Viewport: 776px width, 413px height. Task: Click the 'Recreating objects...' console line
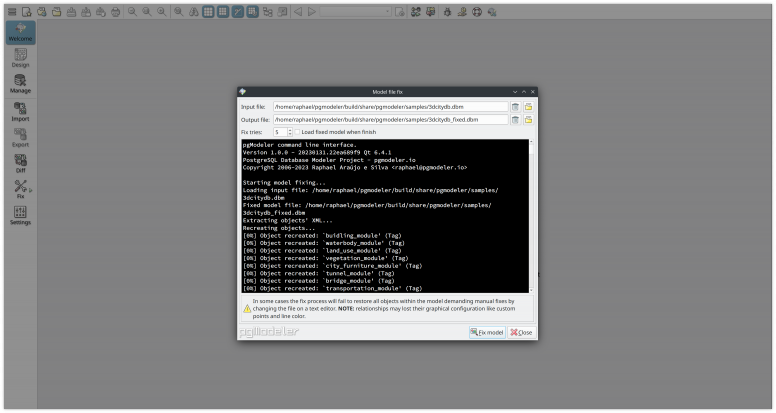click(x=279, y=228)
